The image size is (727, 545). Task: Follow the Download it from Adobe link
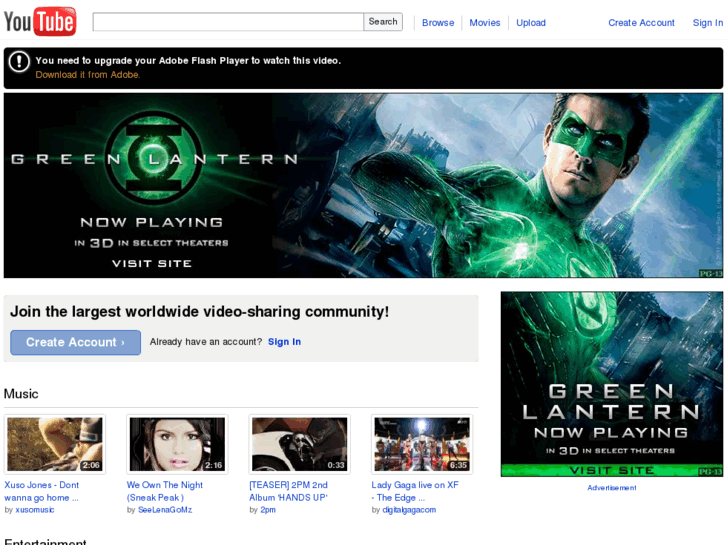pyautogui.click(x=88, y=75)
